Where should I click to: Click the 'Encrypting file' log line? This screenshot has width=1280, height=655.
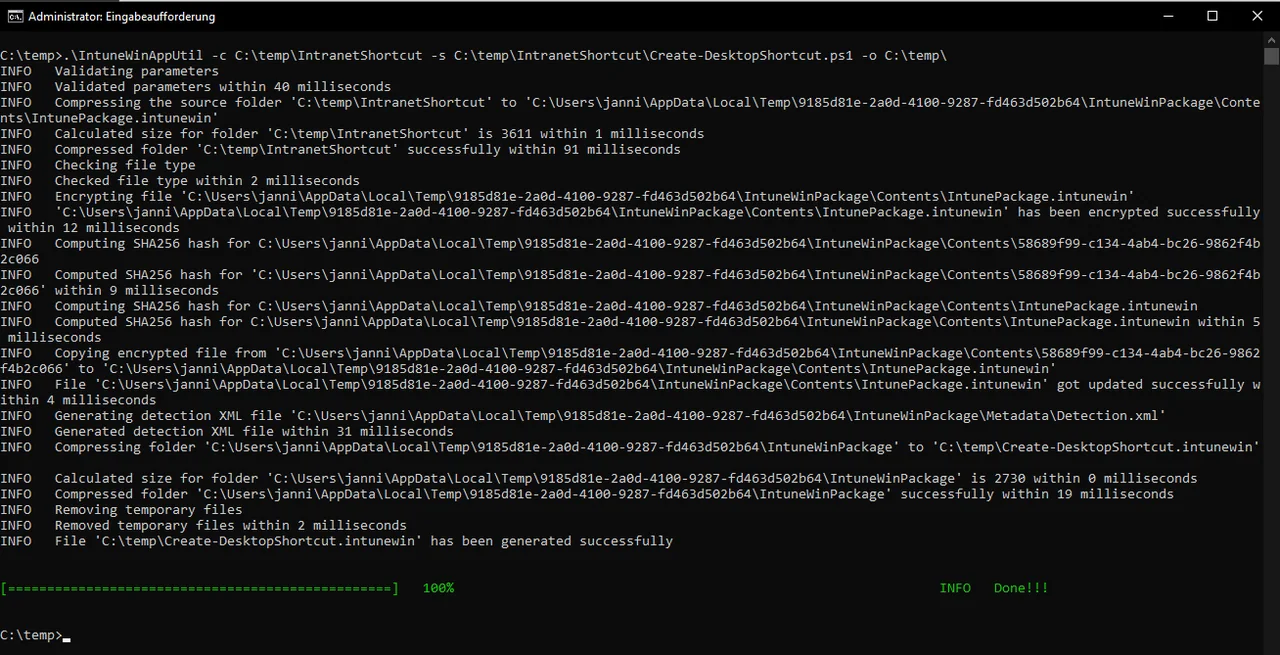click(x=567, y=197)
